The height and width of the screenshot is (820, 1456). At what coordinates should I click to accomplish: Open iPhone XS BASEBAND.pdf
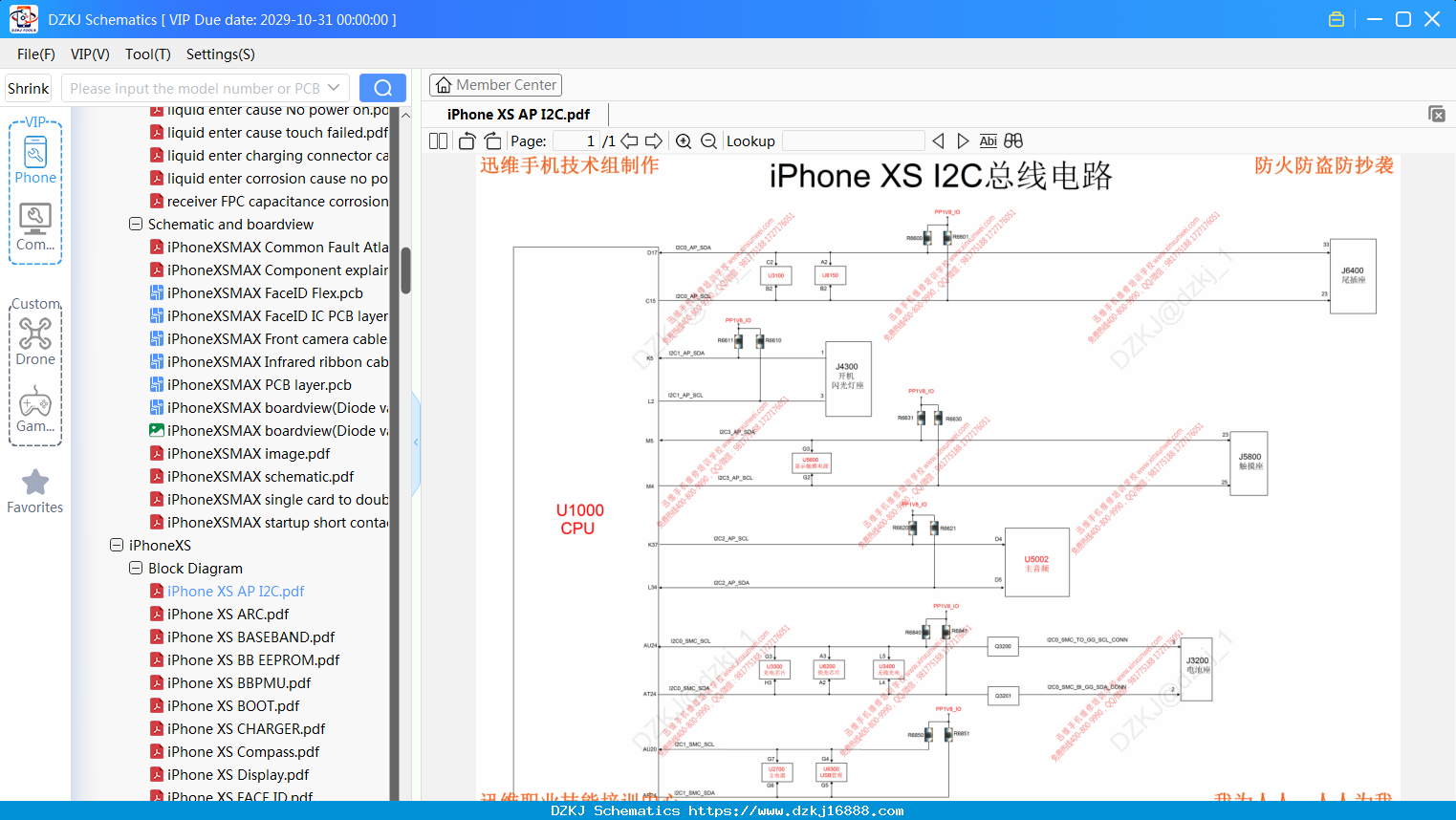(x=250, y=637)
